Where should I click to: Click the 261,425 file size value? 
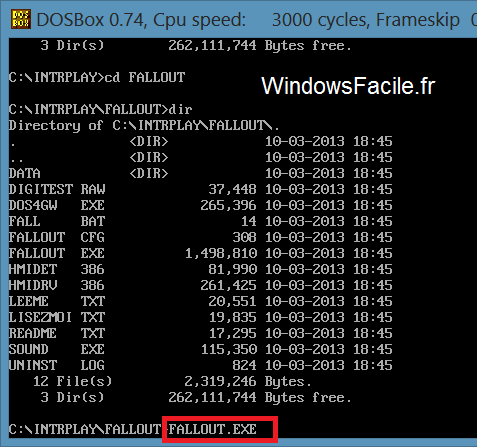(228, 285)
